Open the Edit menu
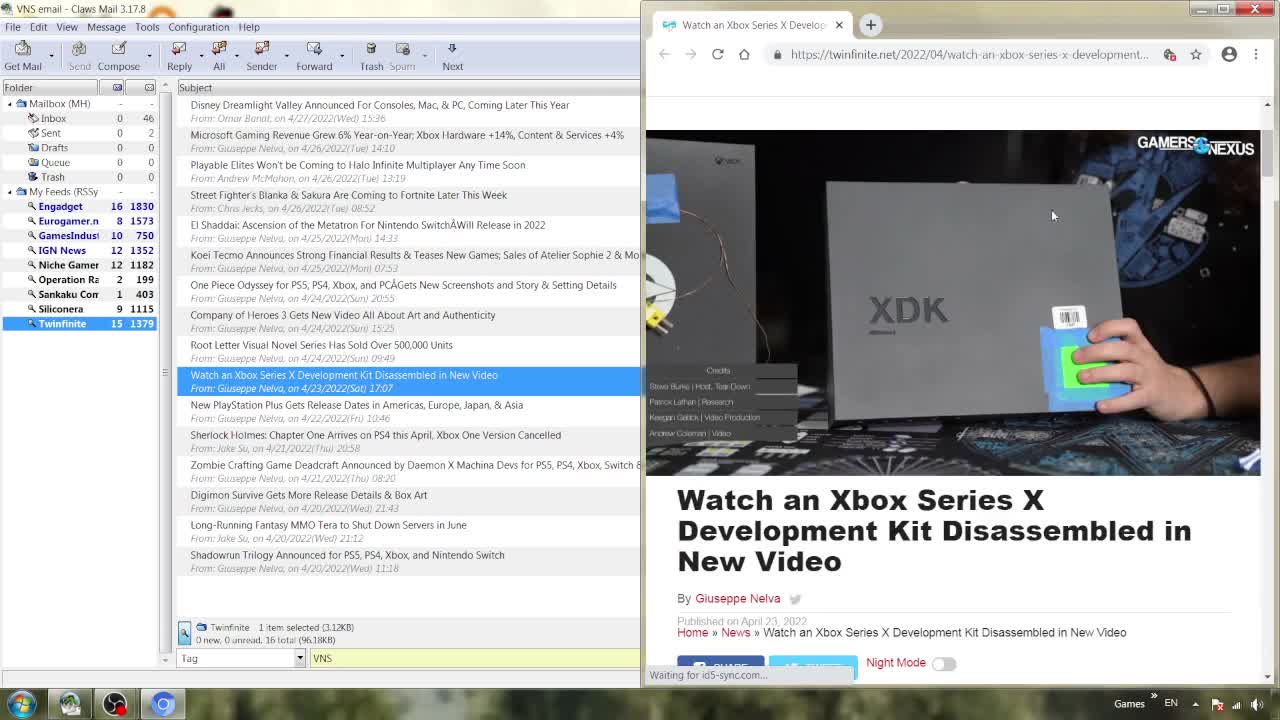Viewport: 1280px width, 720px height. pos(38,27)
